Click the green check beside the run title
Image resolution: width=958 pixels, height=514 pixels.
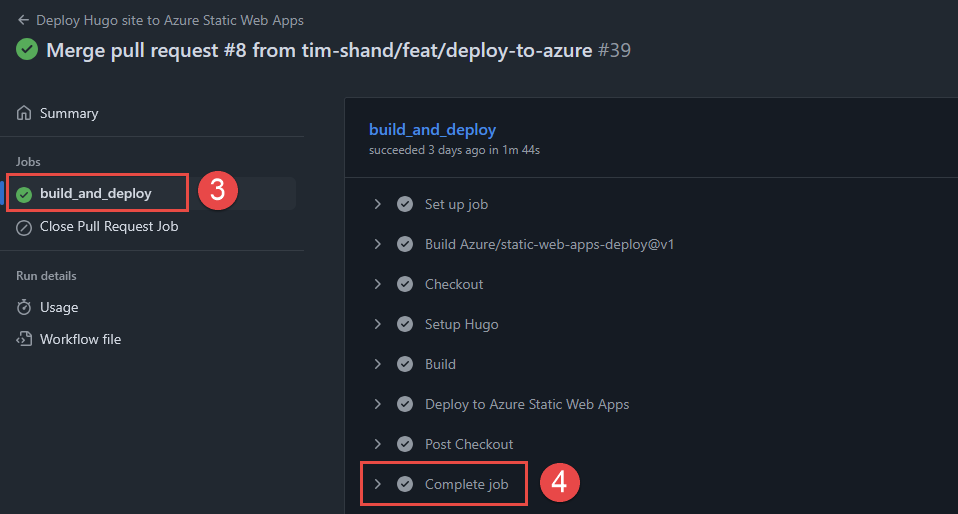27,49
